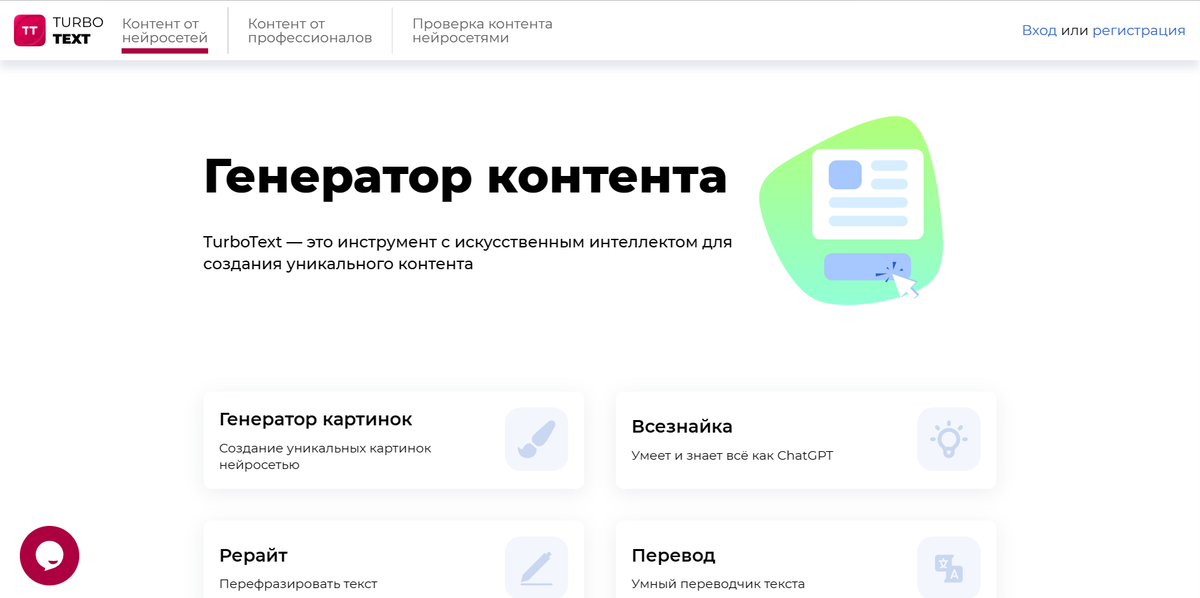Click text 'Перефразировать текст'

tap(298, 584)
